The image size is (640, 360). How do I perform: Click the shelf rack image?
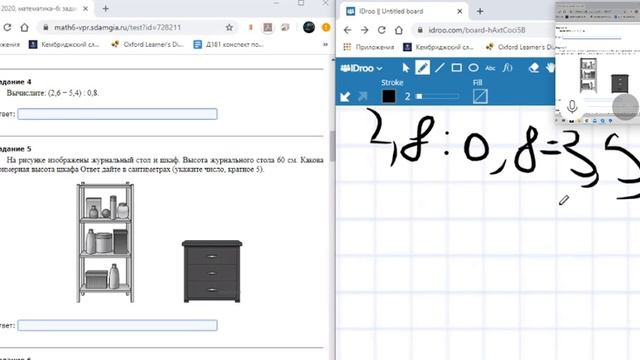tap(105, 242)
